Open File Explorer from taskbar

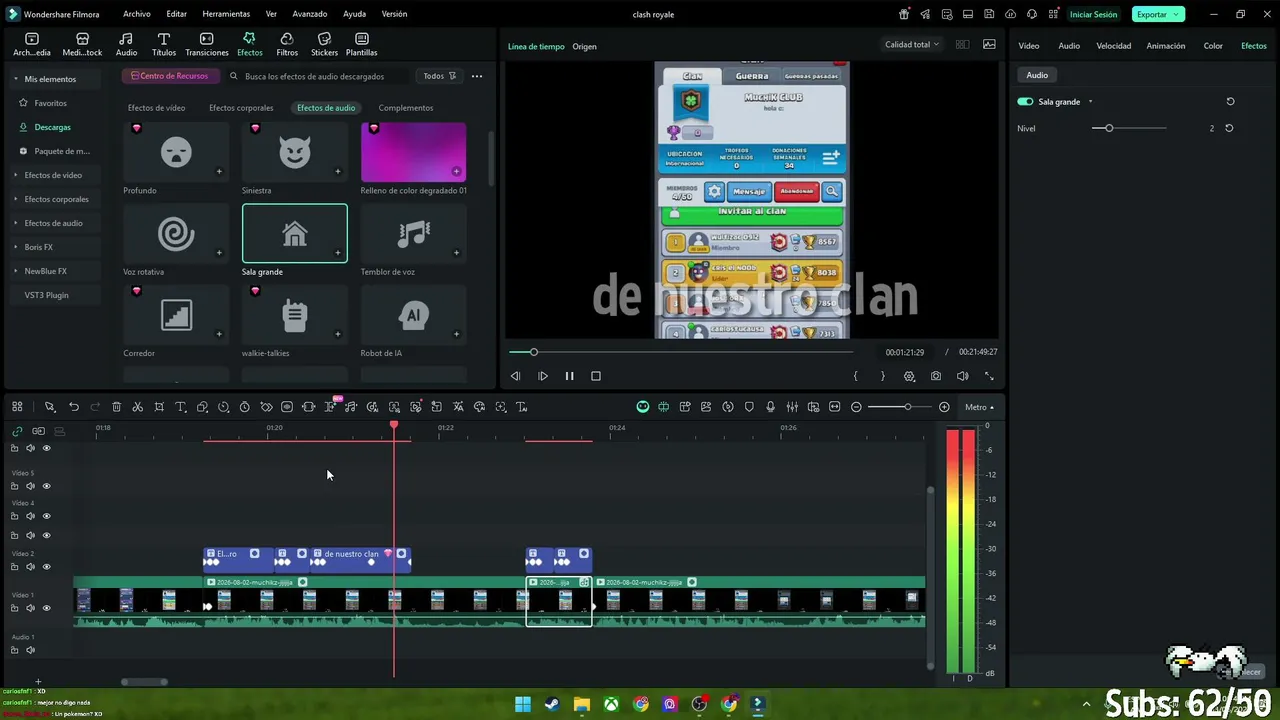(582, 704)
